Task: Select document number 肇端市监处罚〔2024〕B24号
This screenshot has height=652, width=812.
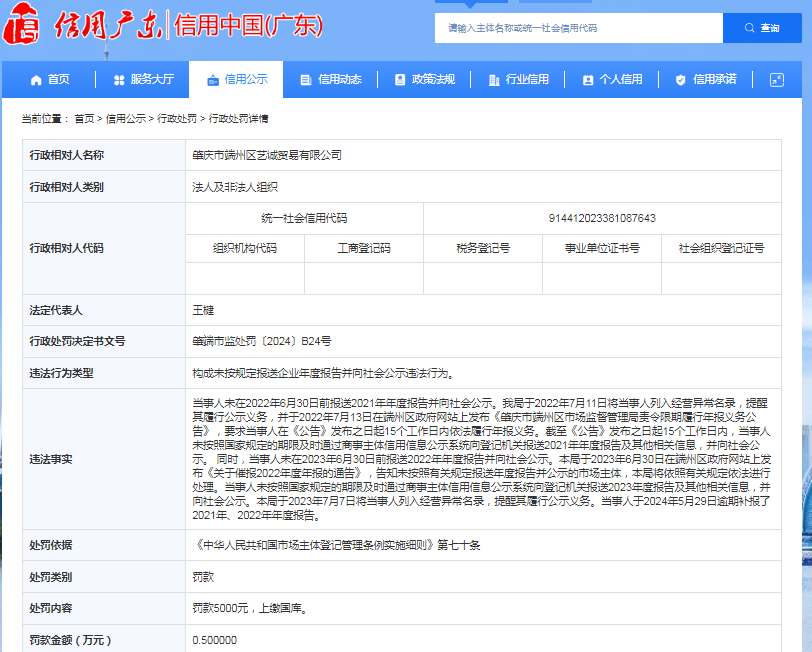Action: [x=262, y=341]
